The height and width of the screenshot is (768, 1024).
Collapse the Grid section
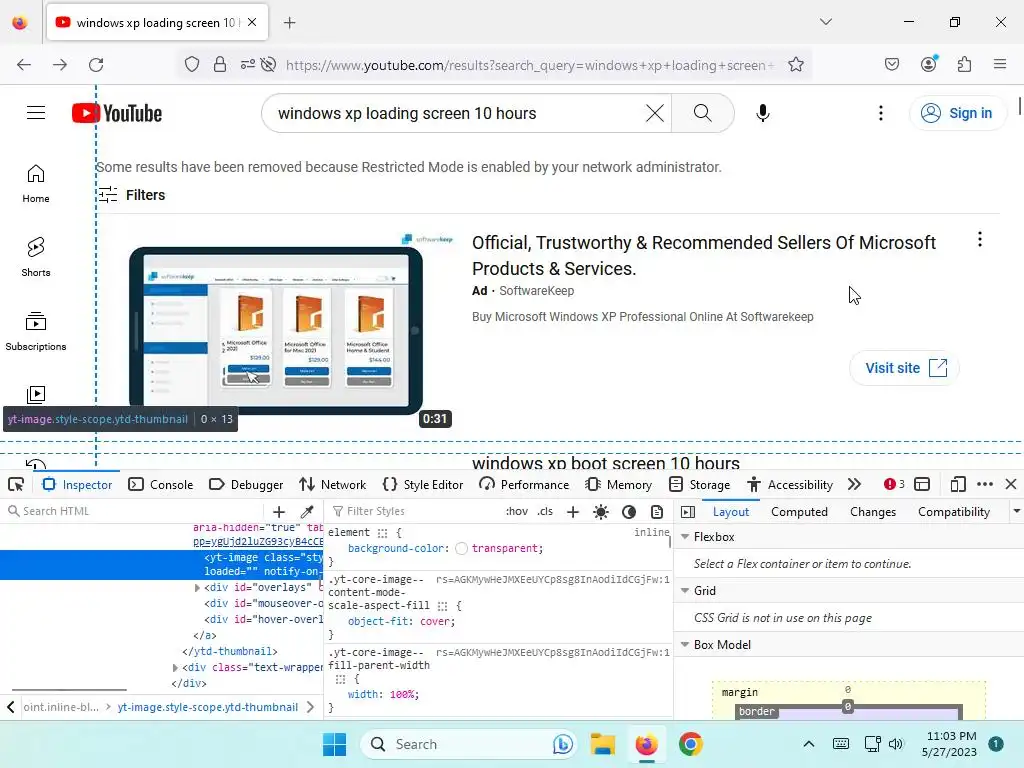tap(685, 590)
